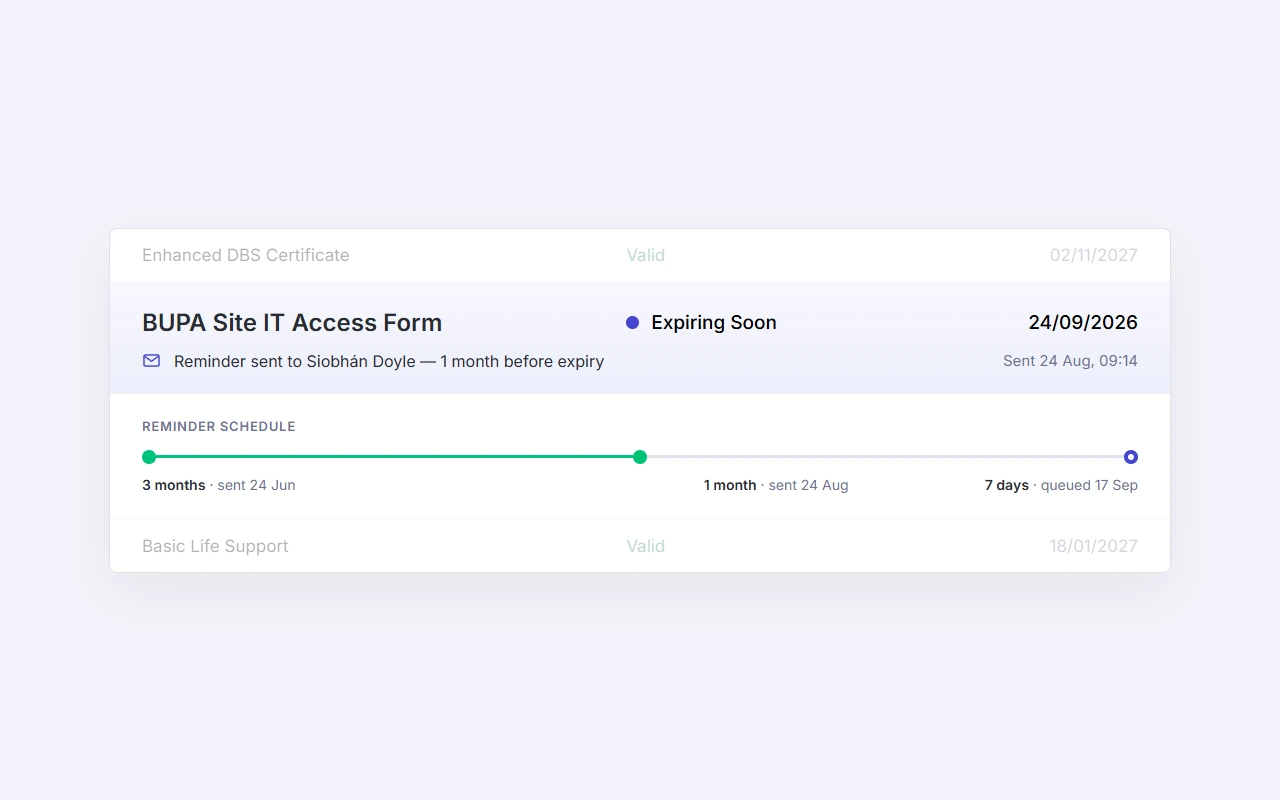
Task: Click the blue Expiring Soon status dot
Action: [x=632, y=322]
